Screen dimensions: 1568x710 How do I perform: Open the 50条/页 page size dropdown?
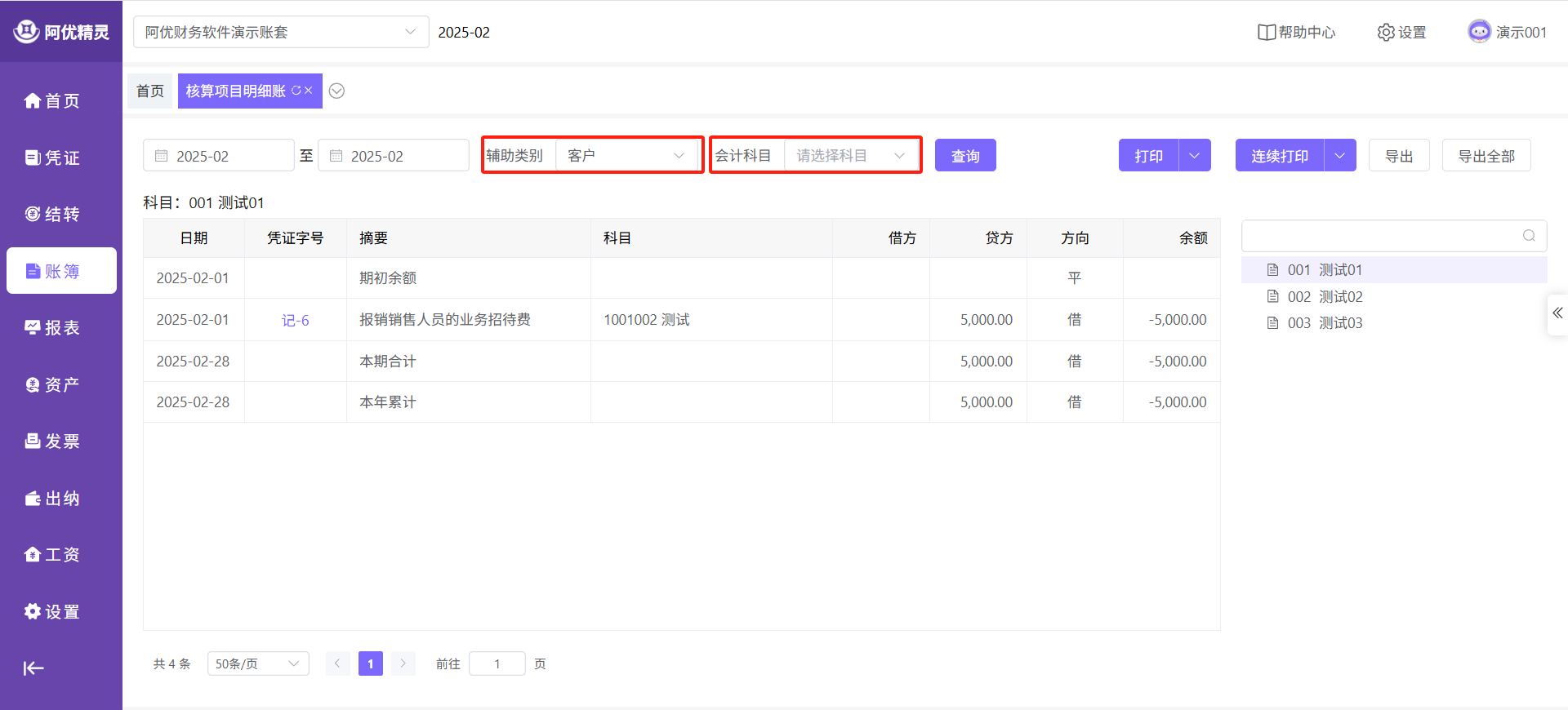[257, 663]
